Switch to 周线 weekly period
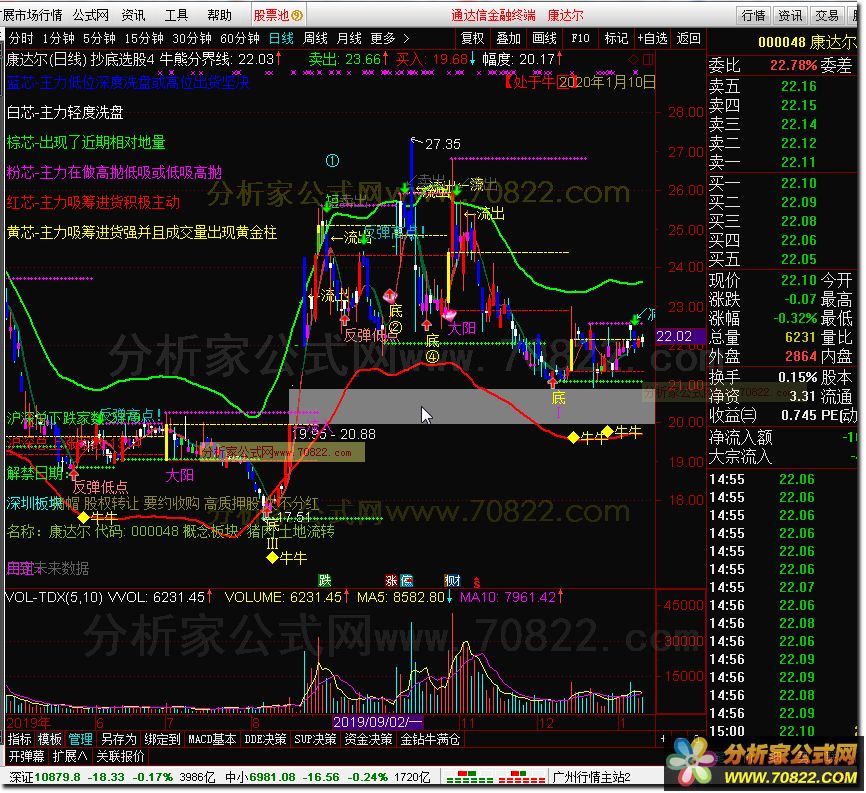 pos(315,38)
